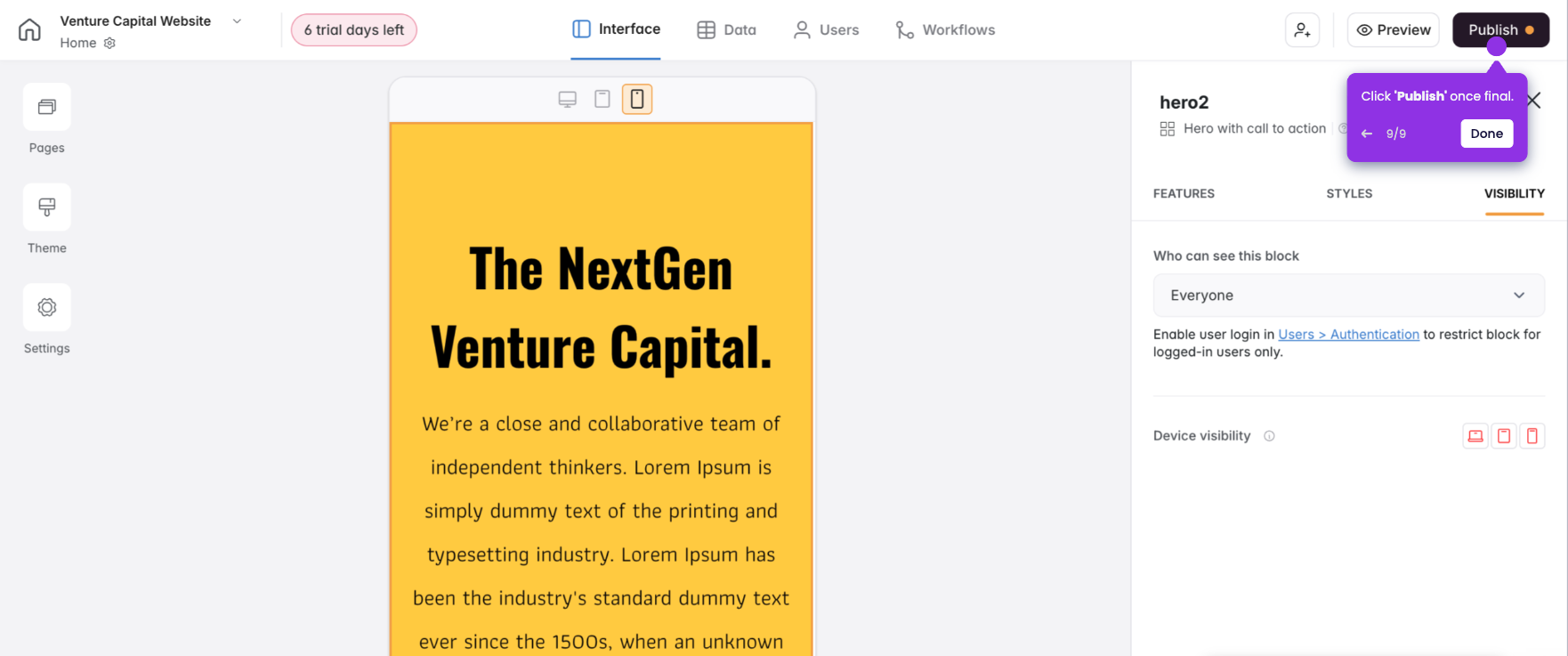Open the Settings panel in sidebar
1568x656 pixels.
click(x=47, y=319)
